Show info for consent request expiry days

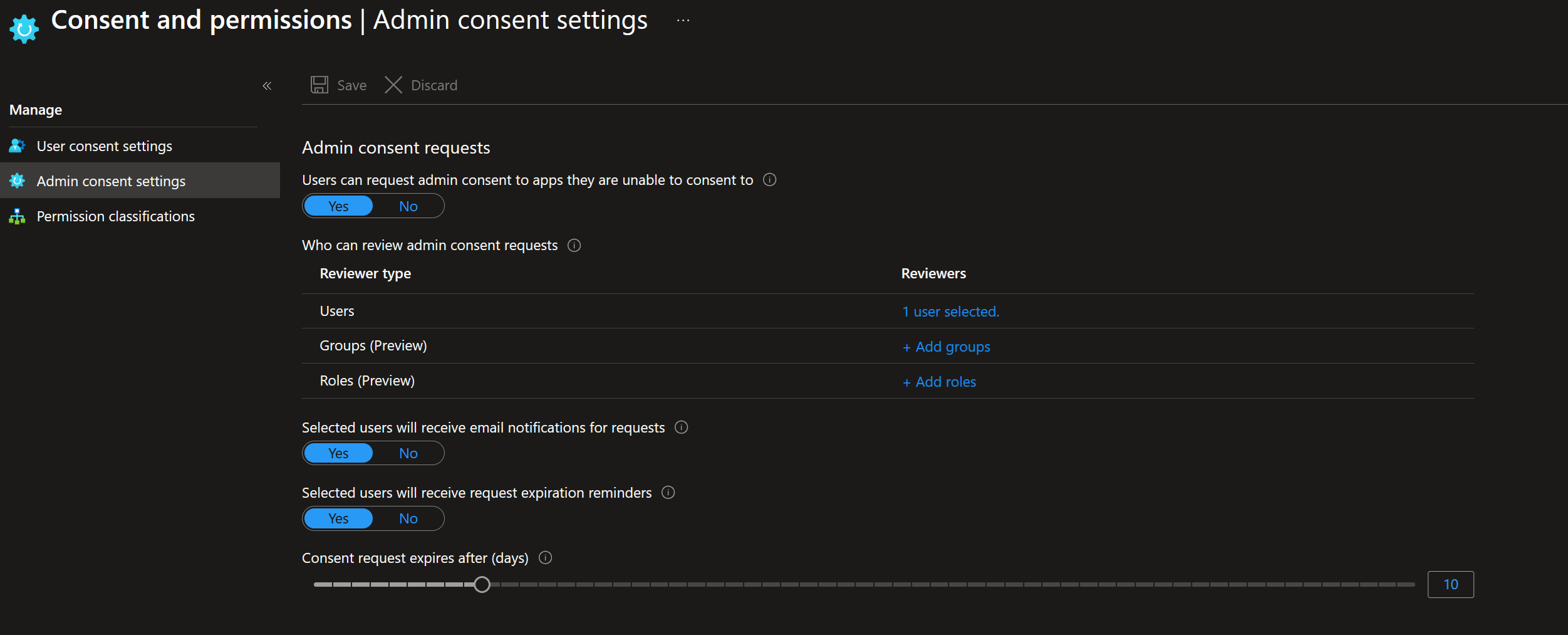[546, 558]
